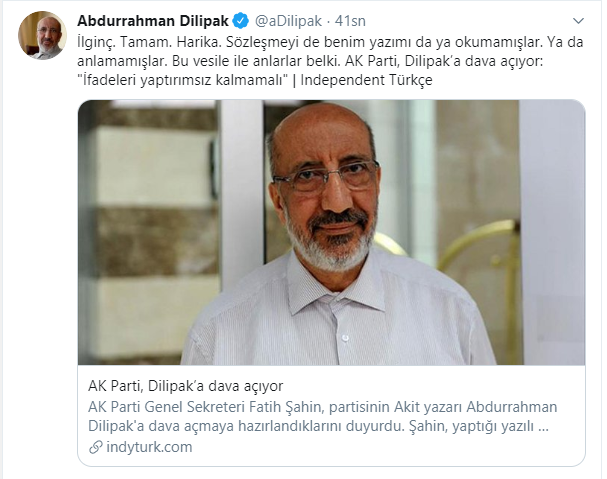Viewport: 607px width, 479px height.
Task: Open the Abdurrahman Dilipak display name
Action: pos(153,21)
